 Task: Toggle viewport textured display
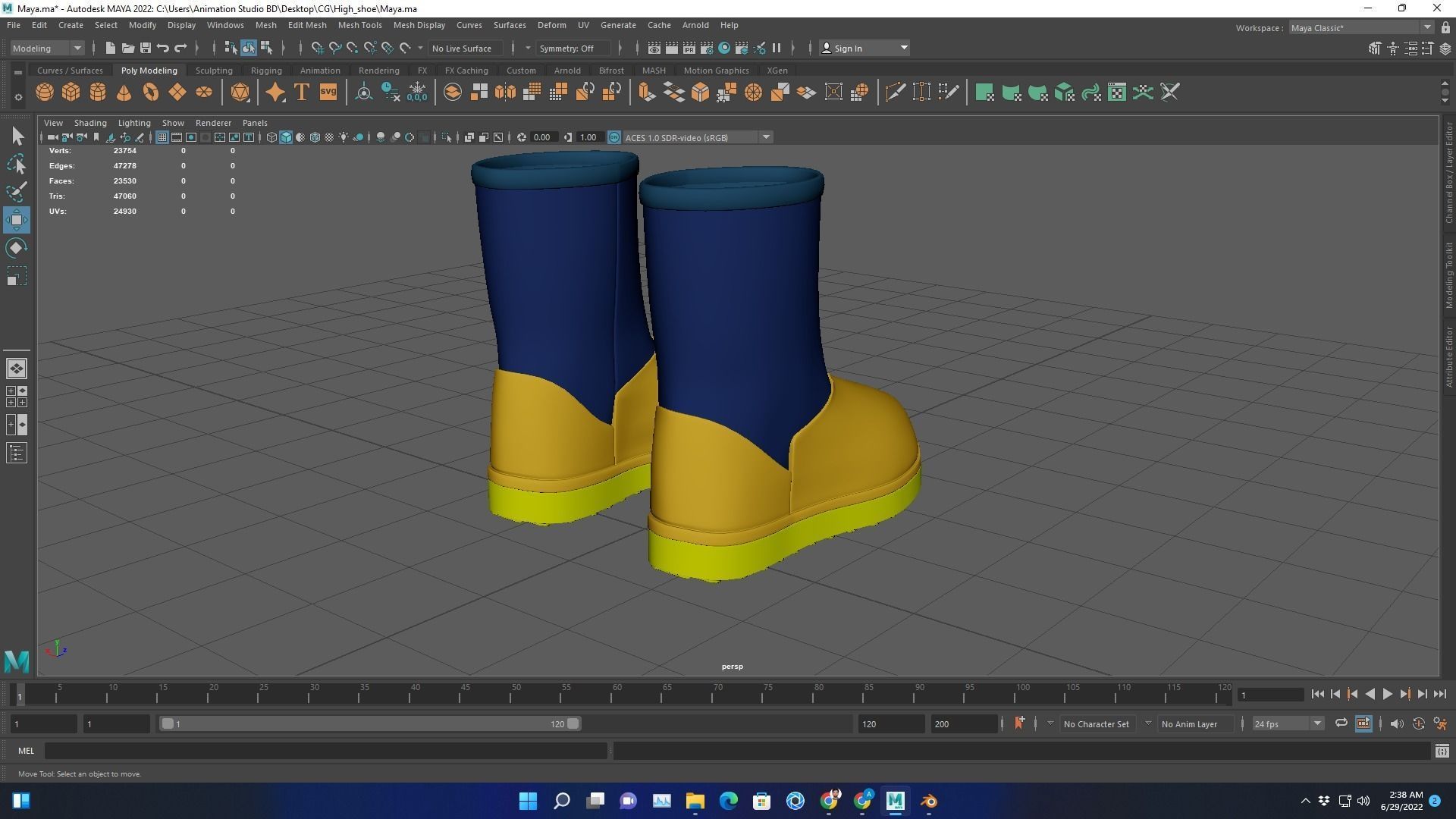329,137
